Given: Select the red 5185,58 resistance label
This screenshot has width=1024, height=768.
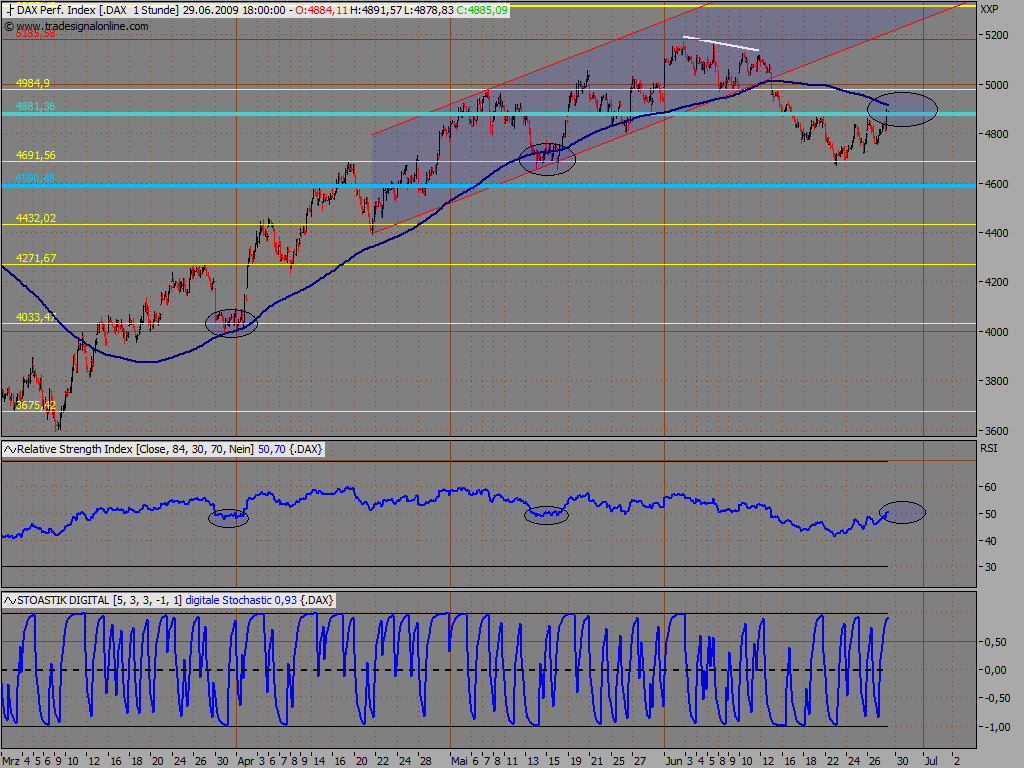Looking at the screenshot, I should click(x=36, y=33).
